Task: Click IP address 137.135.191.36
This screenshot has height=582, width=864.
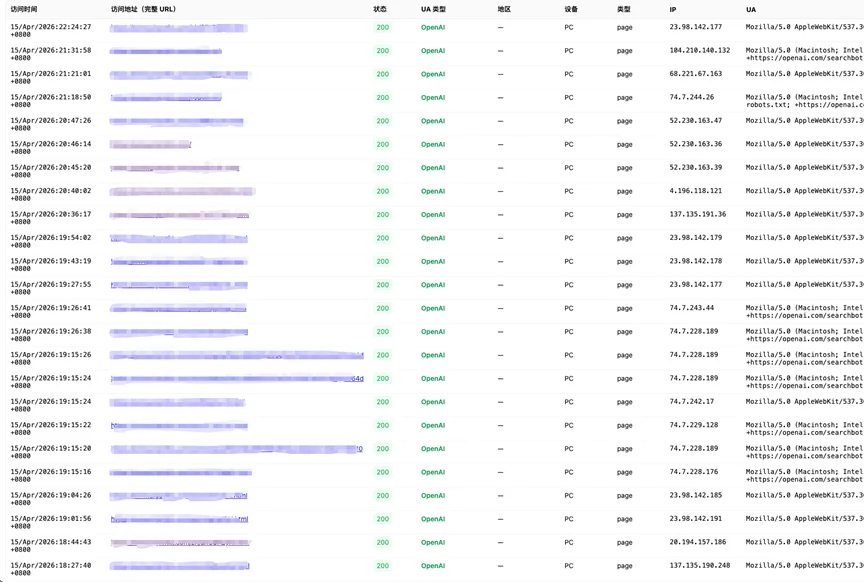Action: pyautogui.click(x=698, y=214)
